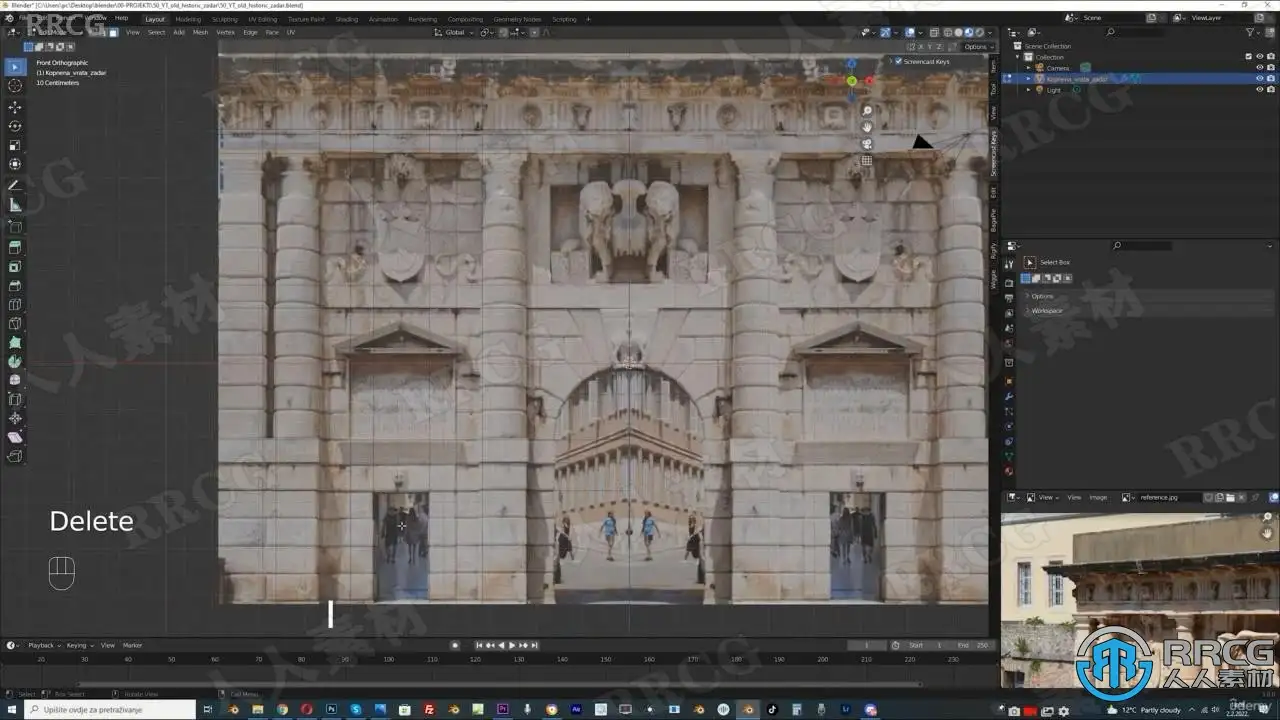This screenshot has width=1280, height=720.
Task: Open timeline Playback dropdown
Action: coord(44,645)
